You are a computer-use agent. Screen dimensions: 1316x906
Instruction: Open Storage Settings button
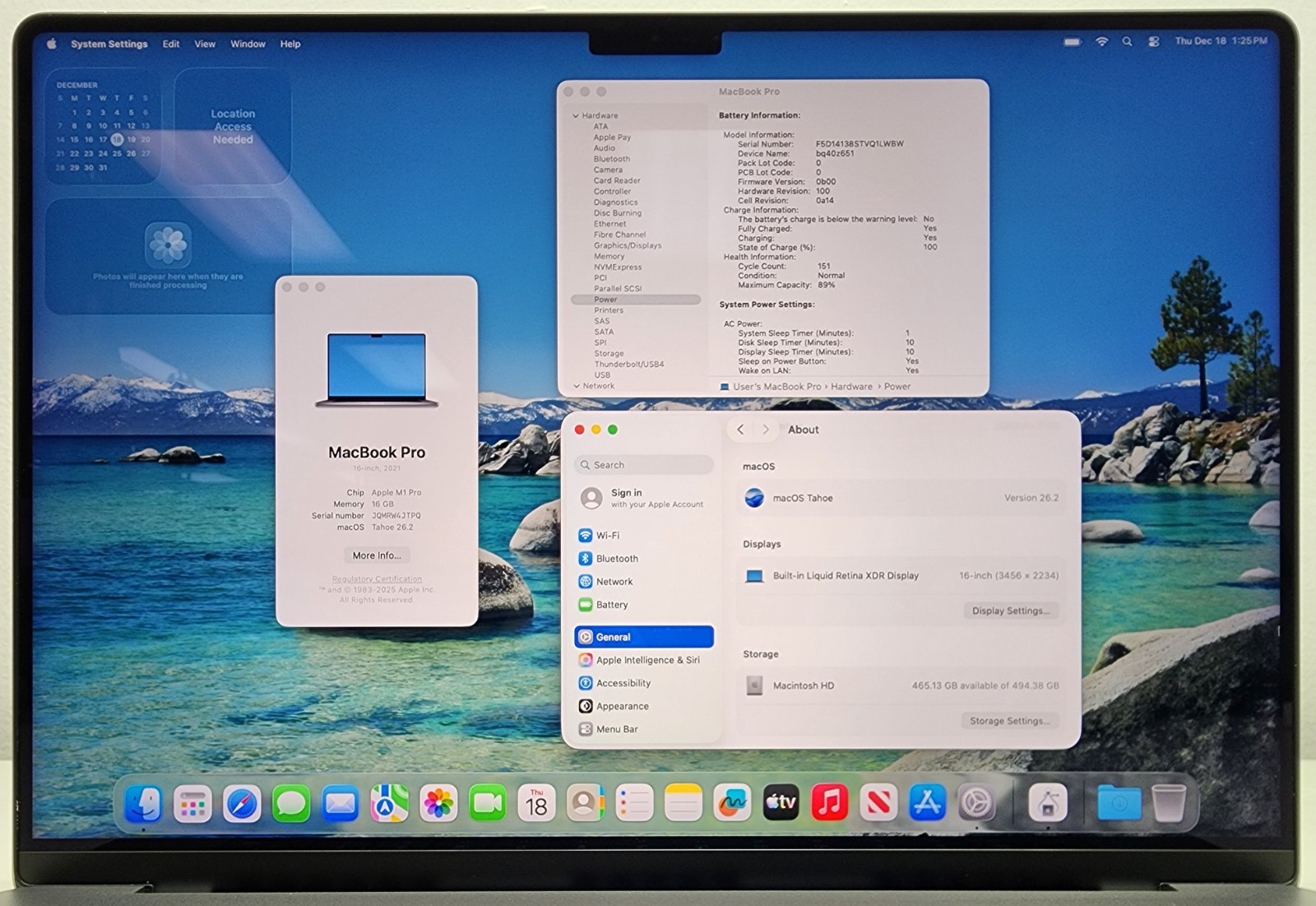click(1009, 721)
